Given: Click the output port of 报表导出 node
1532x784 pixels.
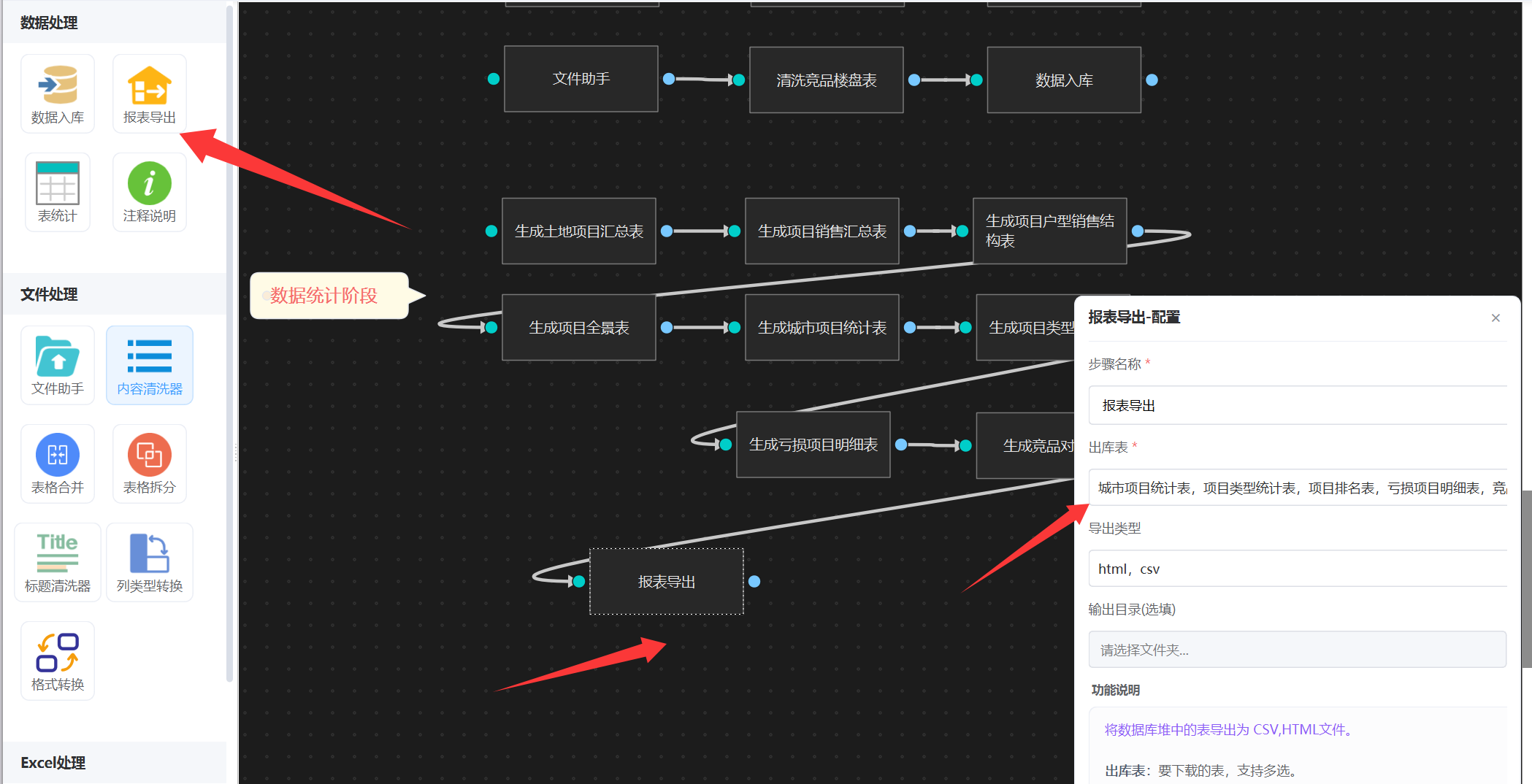Looking at the screenshot, I should tap(754, 582).
